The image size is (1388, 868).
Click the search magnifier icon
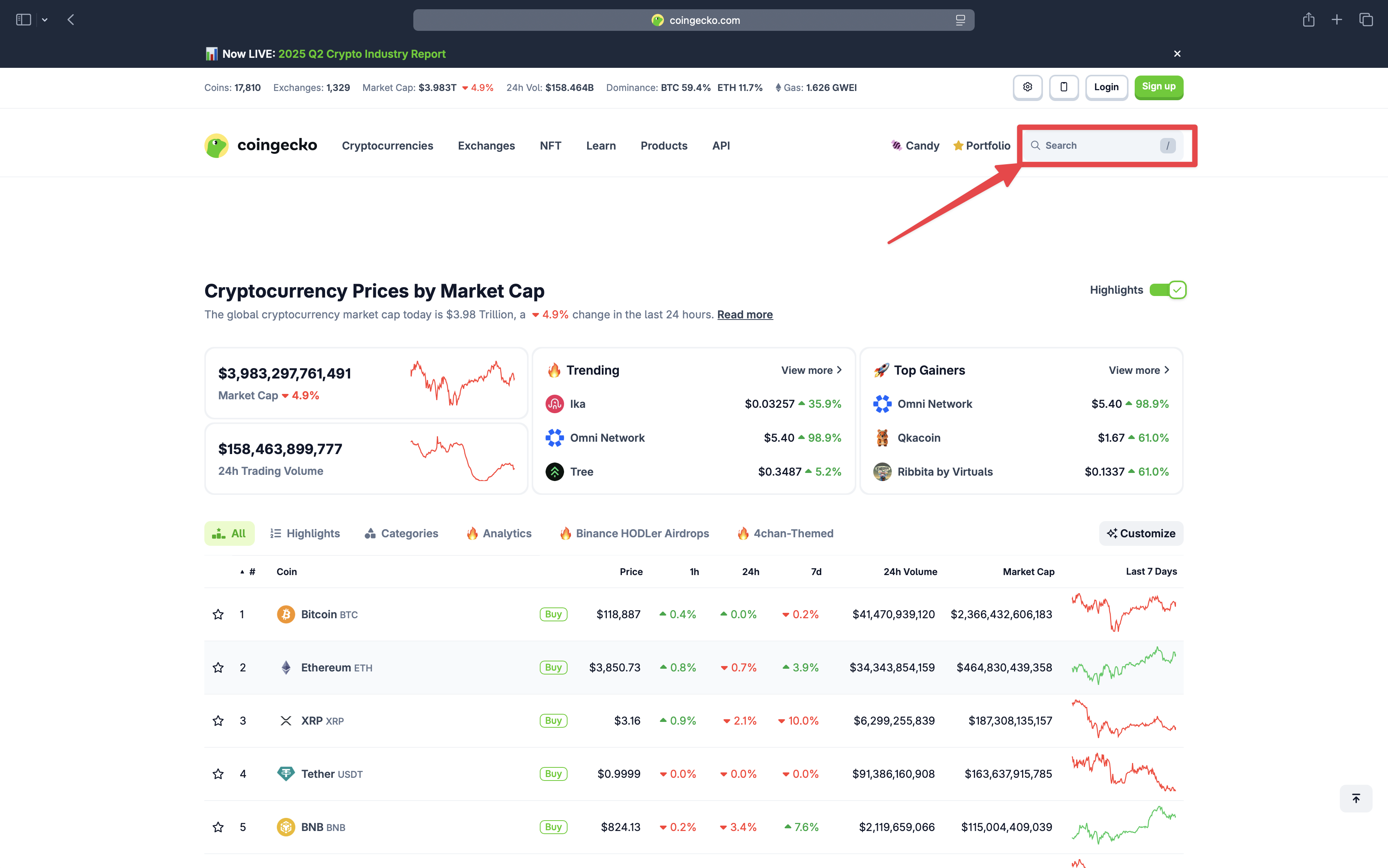[1035, 145]
